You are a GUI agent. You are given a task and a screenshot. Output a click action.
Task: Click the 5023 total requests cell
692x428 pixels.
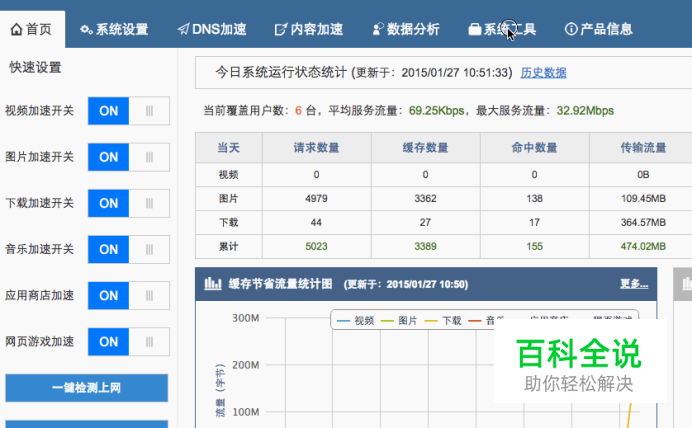pos(316,246)
